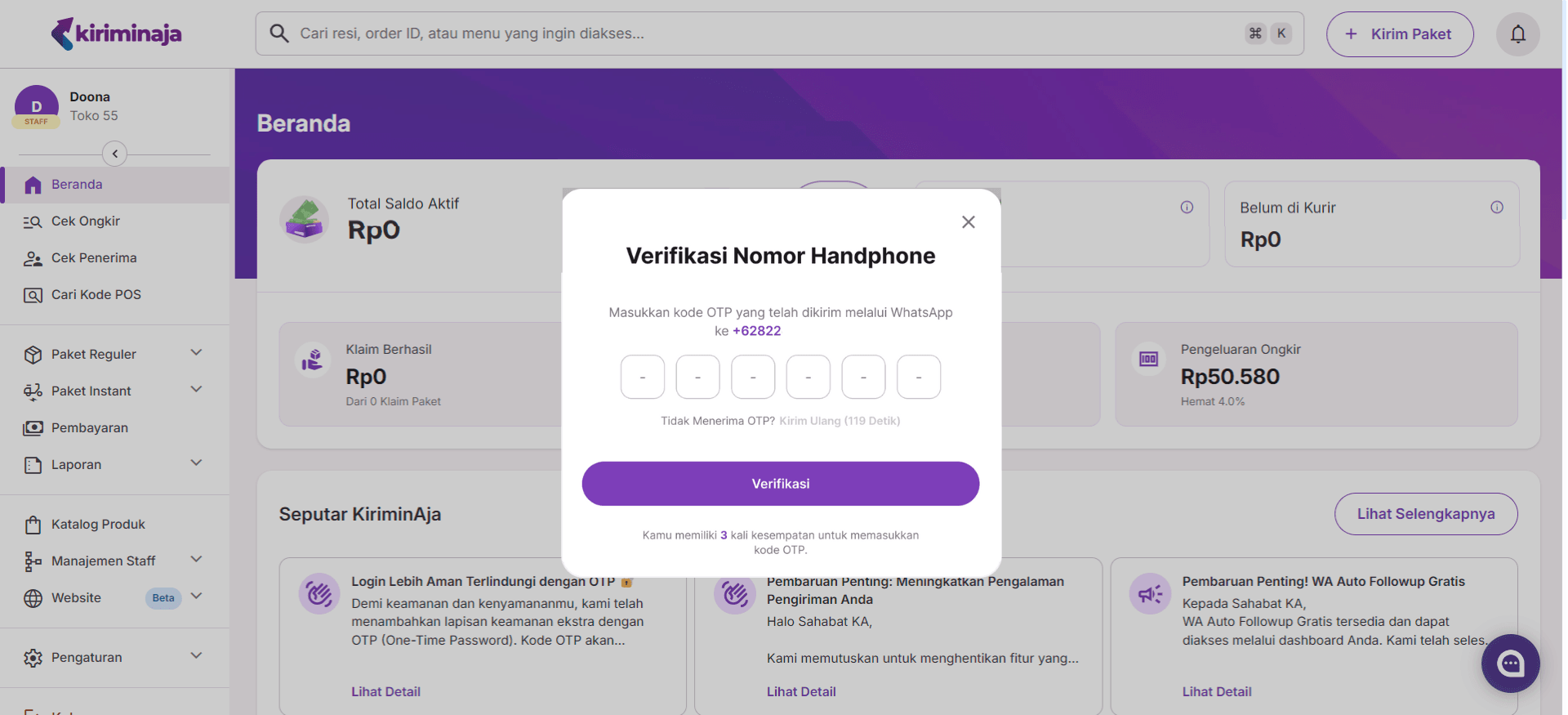Go to Katalog Produk page
This screenshot has height=715, width=1568.
(98, 525)
